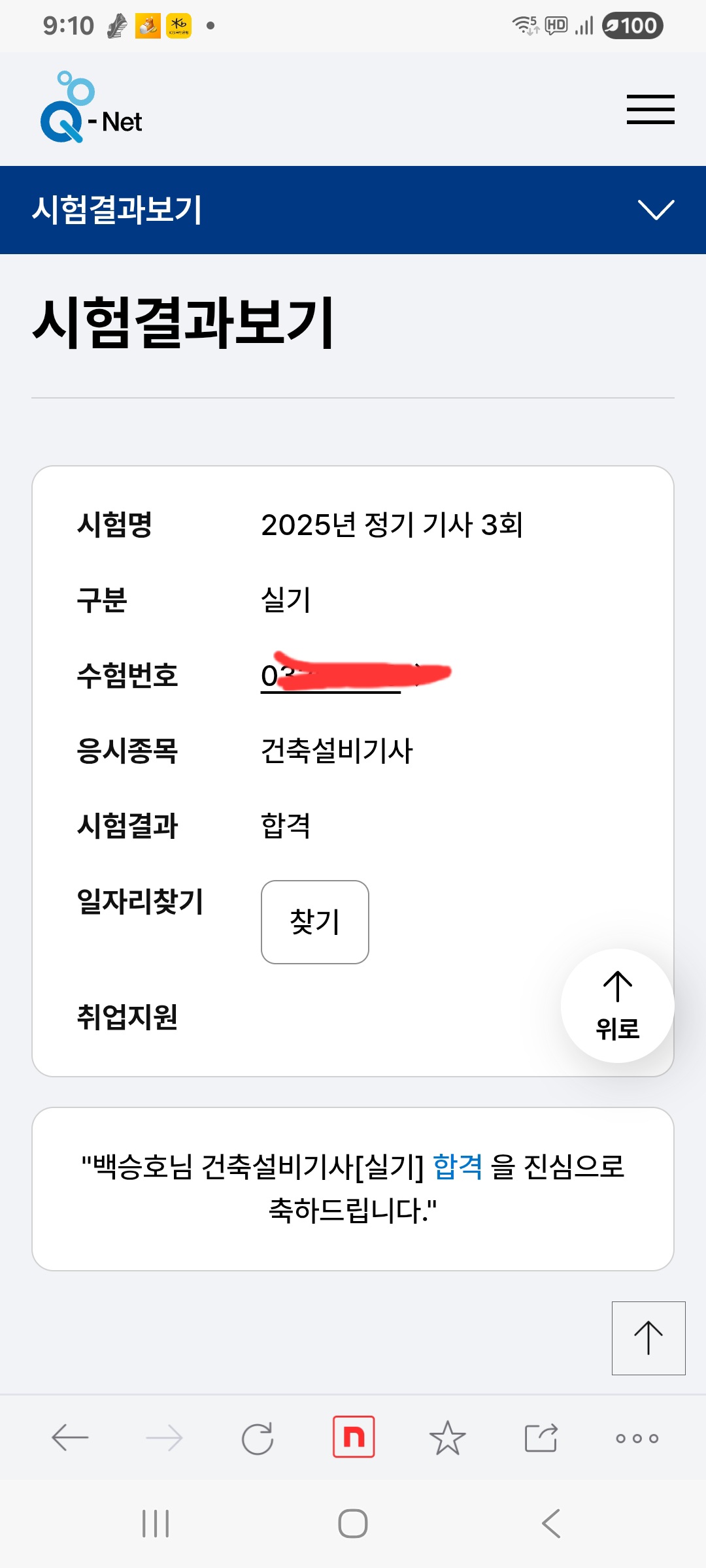Tap the browser forward arrow
Image resolution: width=706 pixels, height=1568 pixels.
point(164,1437)
